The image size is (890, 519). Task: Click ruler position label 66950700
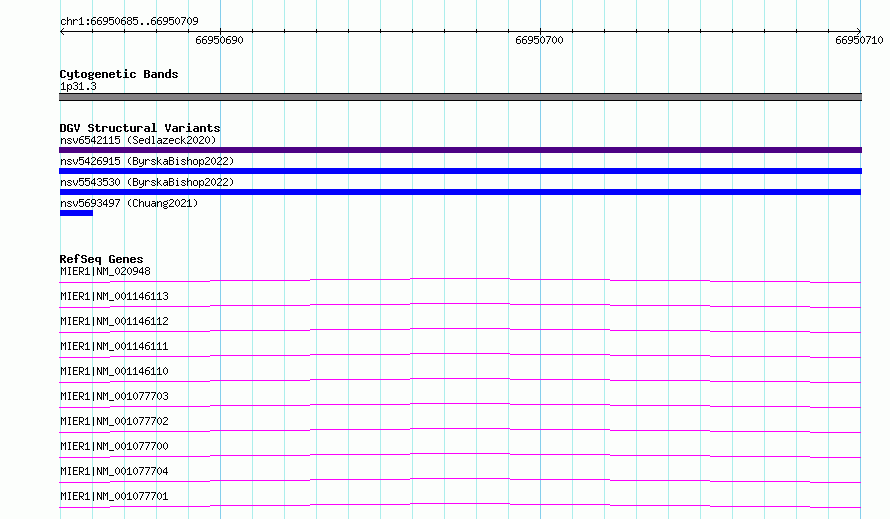[x=539, y=40]
